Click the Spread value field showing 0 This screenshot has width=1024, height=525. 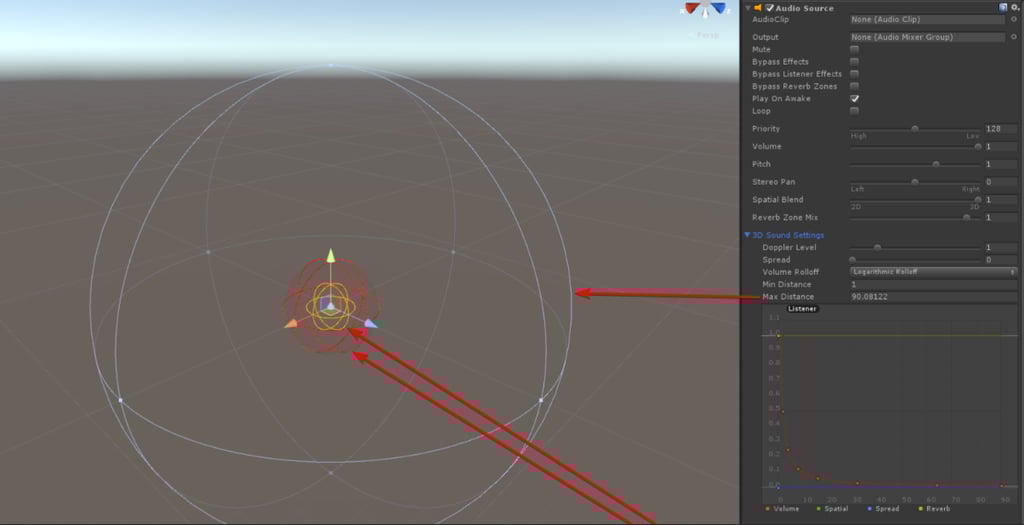coord(1000,260)
